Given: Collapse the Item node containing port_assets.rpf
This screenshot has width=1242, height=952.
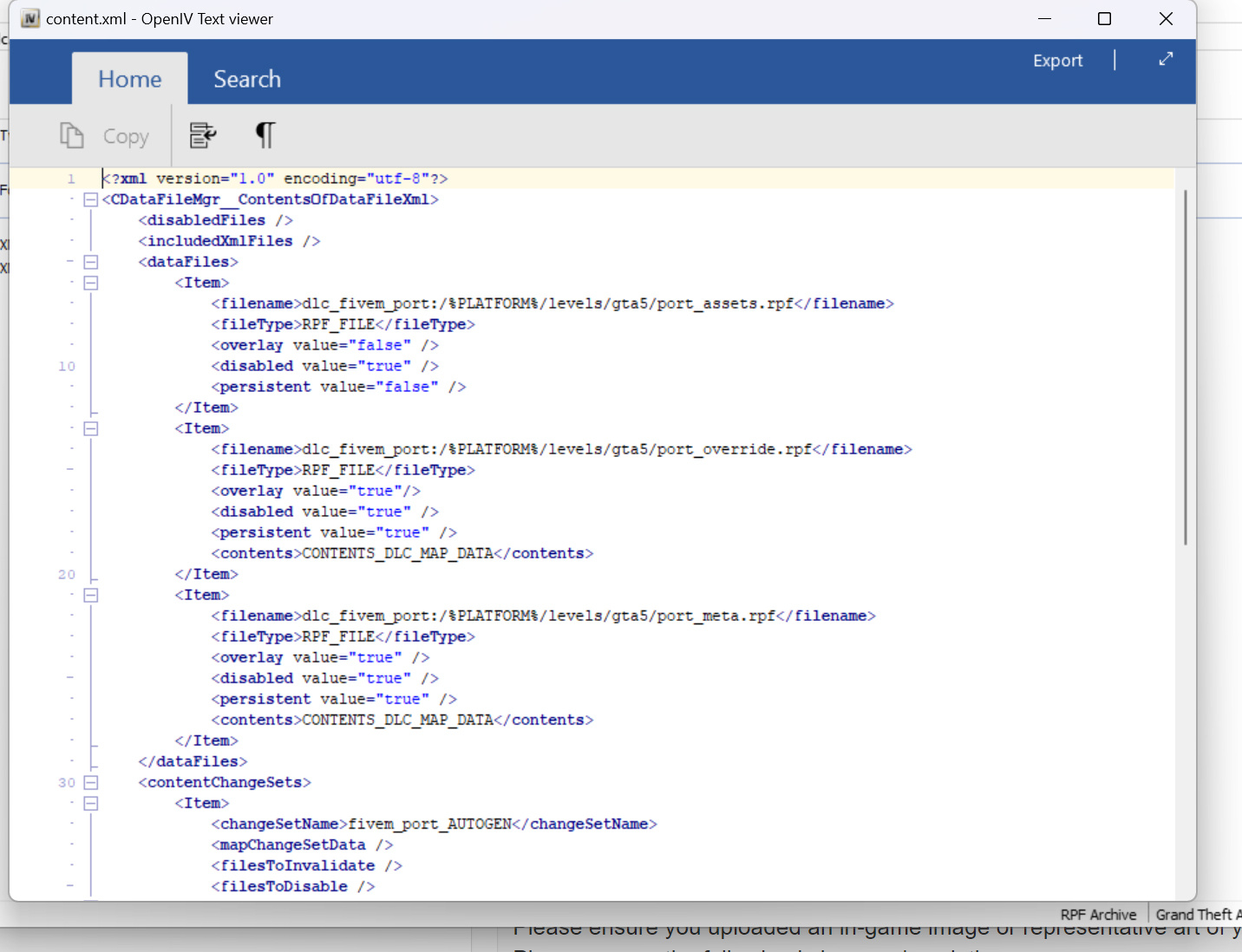Looking at the screenshot, I should 90,283.
